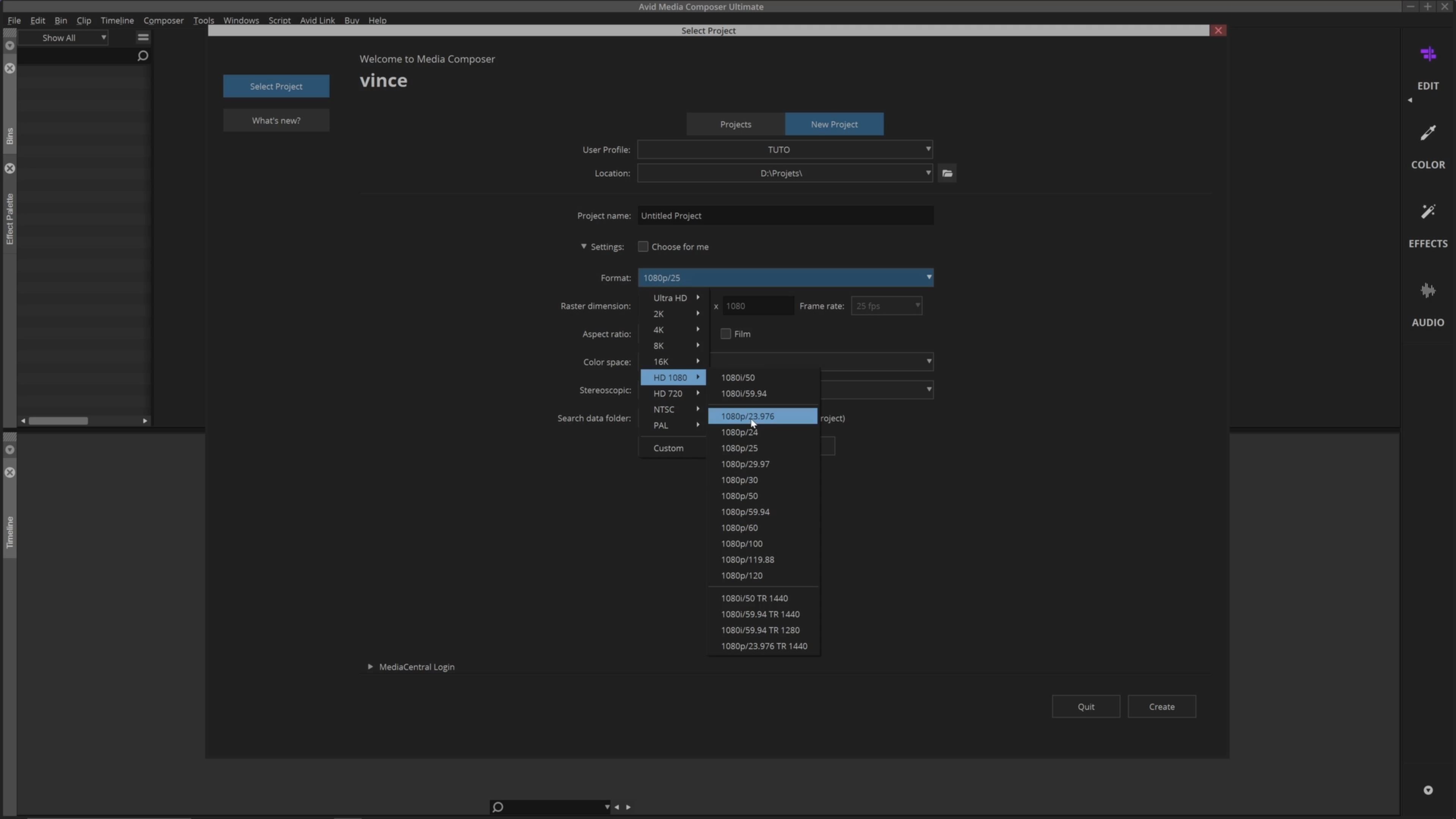Open the Ultra HD submenu

pos(673,298)
